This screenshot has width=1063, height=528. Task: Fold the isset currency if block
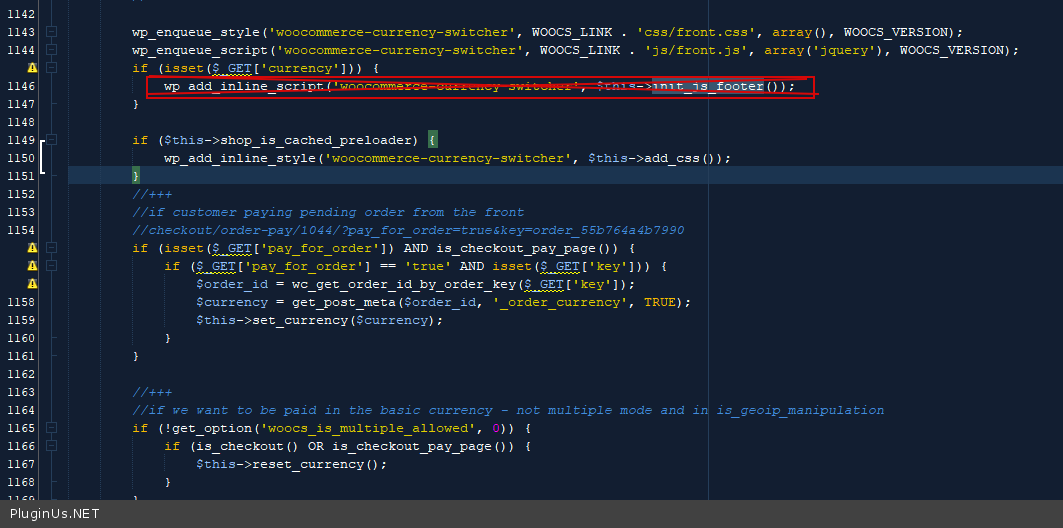(x=52, y=68)
